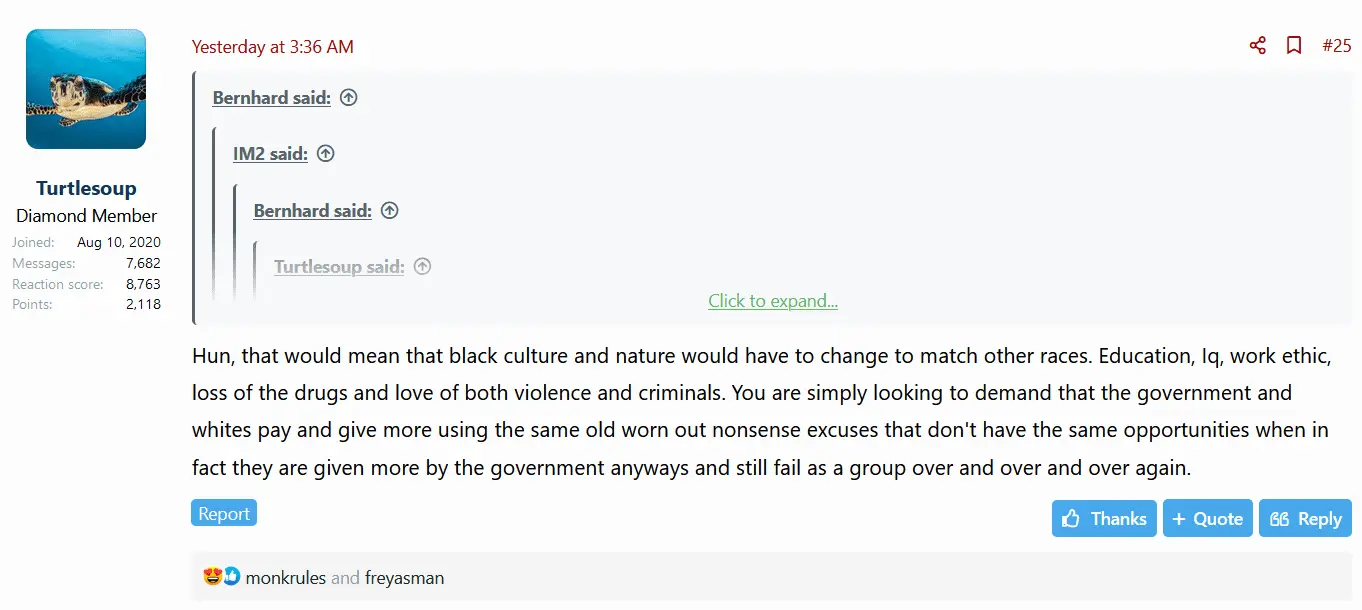Click the share icon for this post
The height and width of the screenshot is (610, 1362).
[x=1258, y=46]
